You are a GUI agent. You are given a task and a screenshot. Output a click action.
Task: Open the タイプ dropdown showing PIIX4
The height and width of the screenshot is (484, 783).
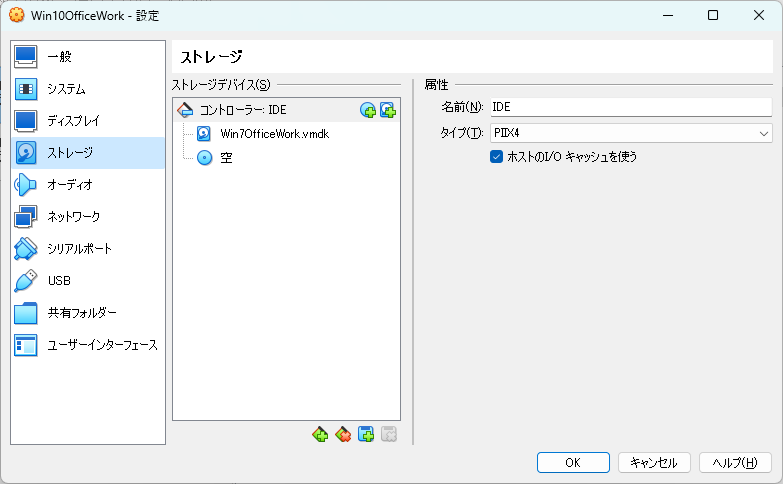pos(631,133)
